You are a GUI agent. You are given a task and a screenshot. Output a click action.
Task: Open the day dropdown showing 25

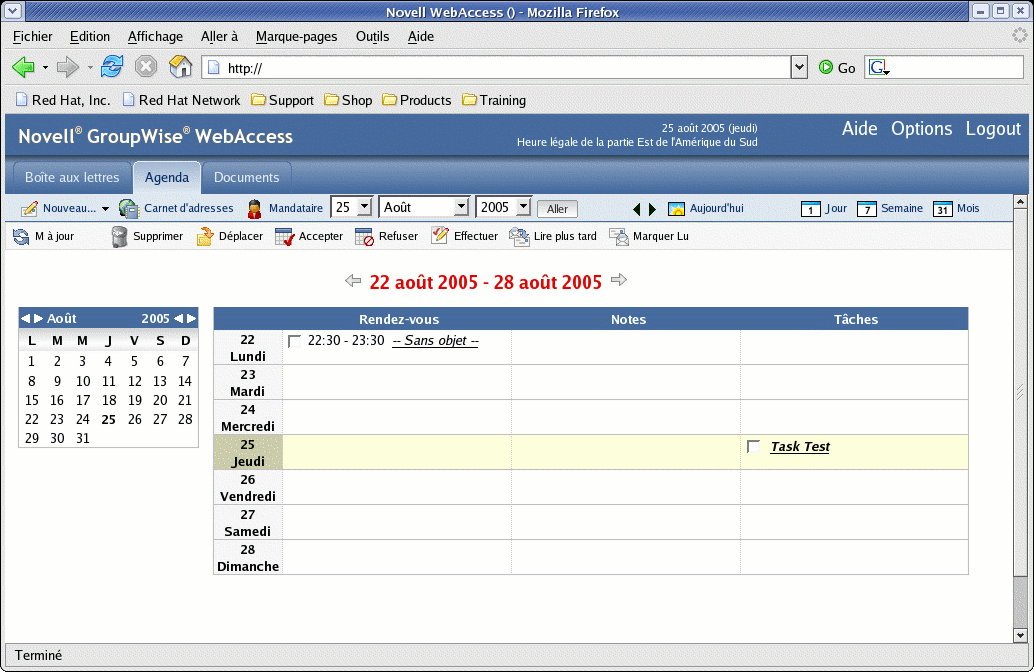point(363,207)
